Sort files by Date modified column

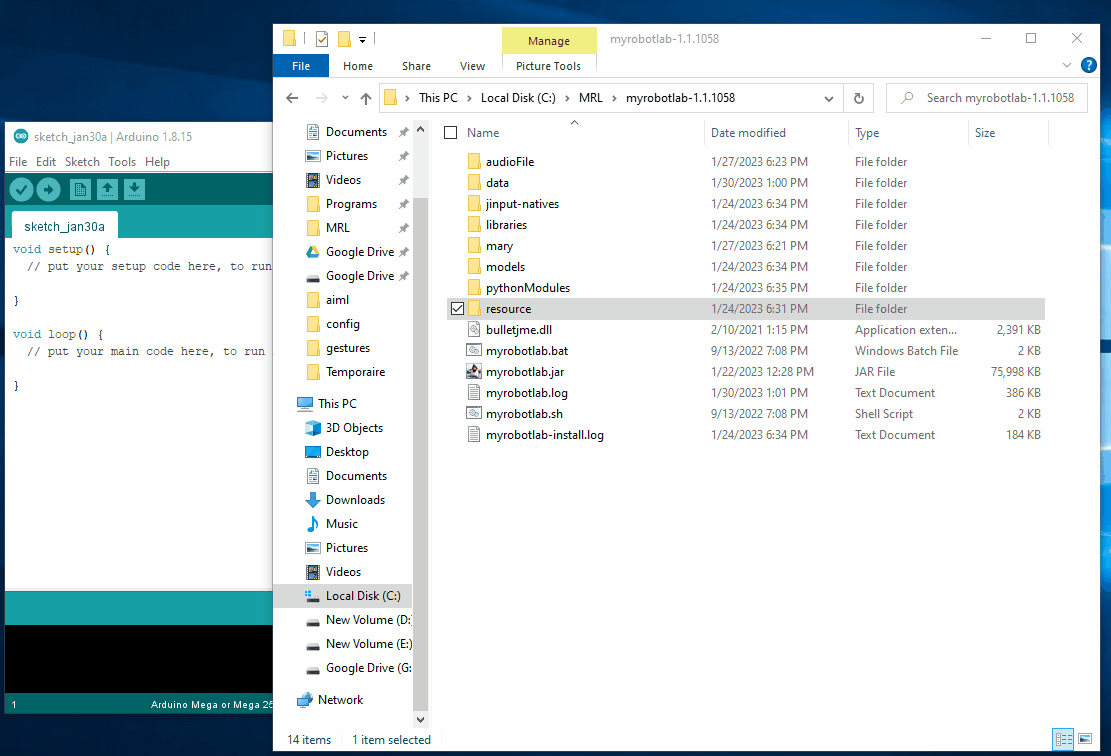[748, 133]
